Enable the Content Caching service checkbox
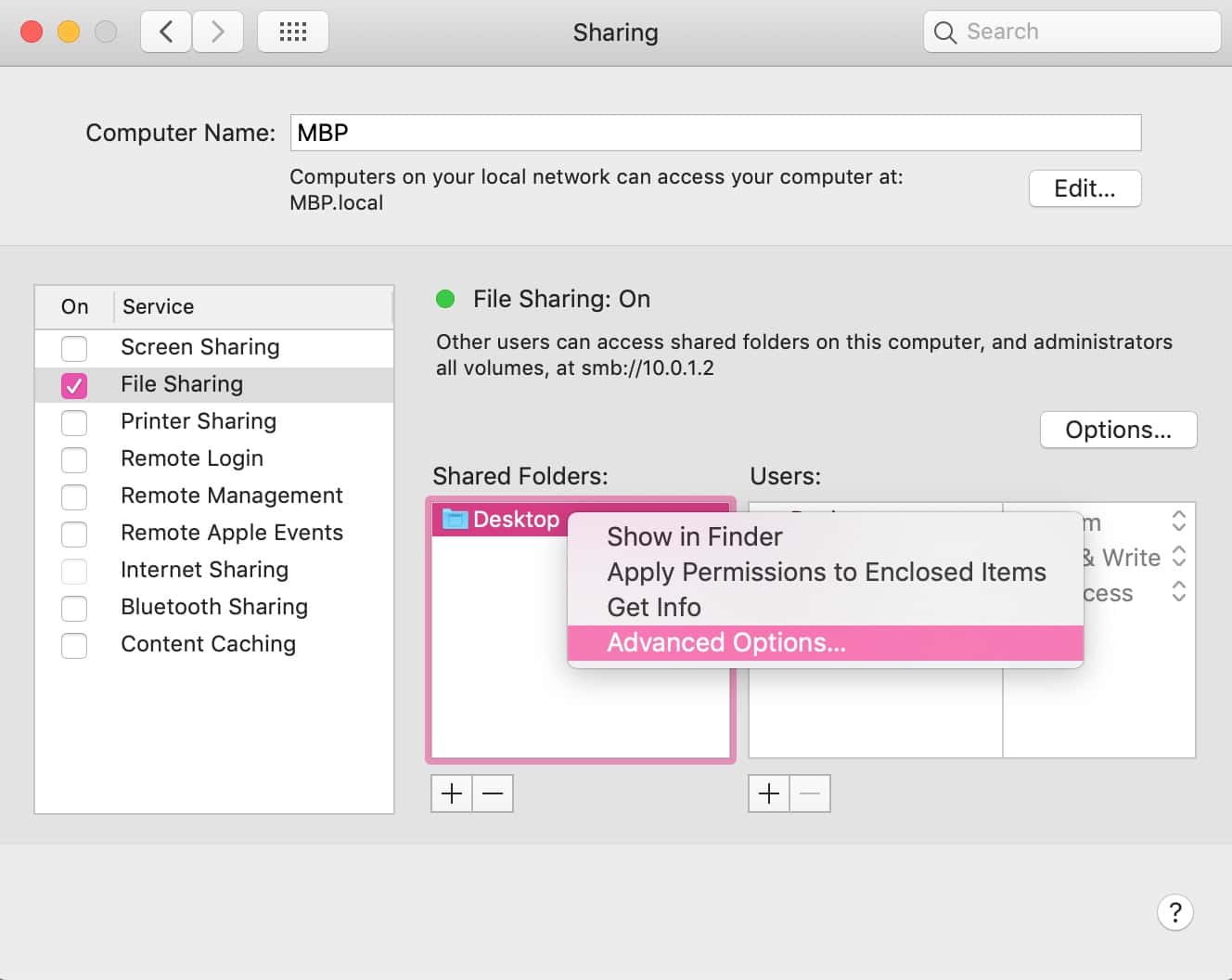Viewport: 1232px width, 980px height. pos(74,645)
